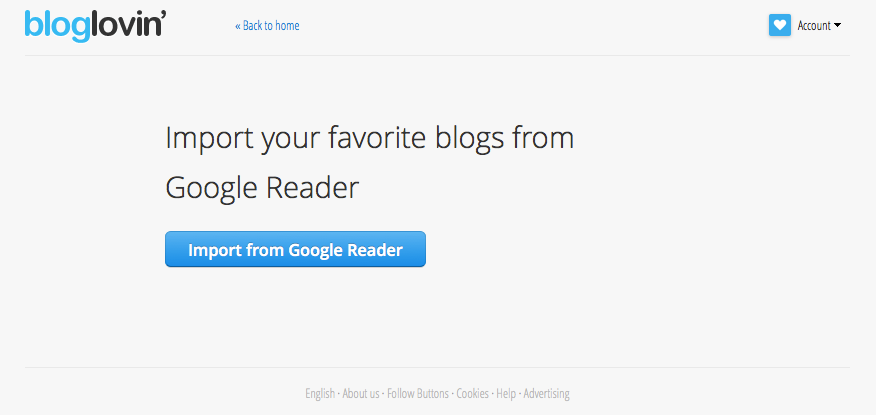Click the blue heart icon
Viewport: 876px width, 415px height.
pos(780,25)
